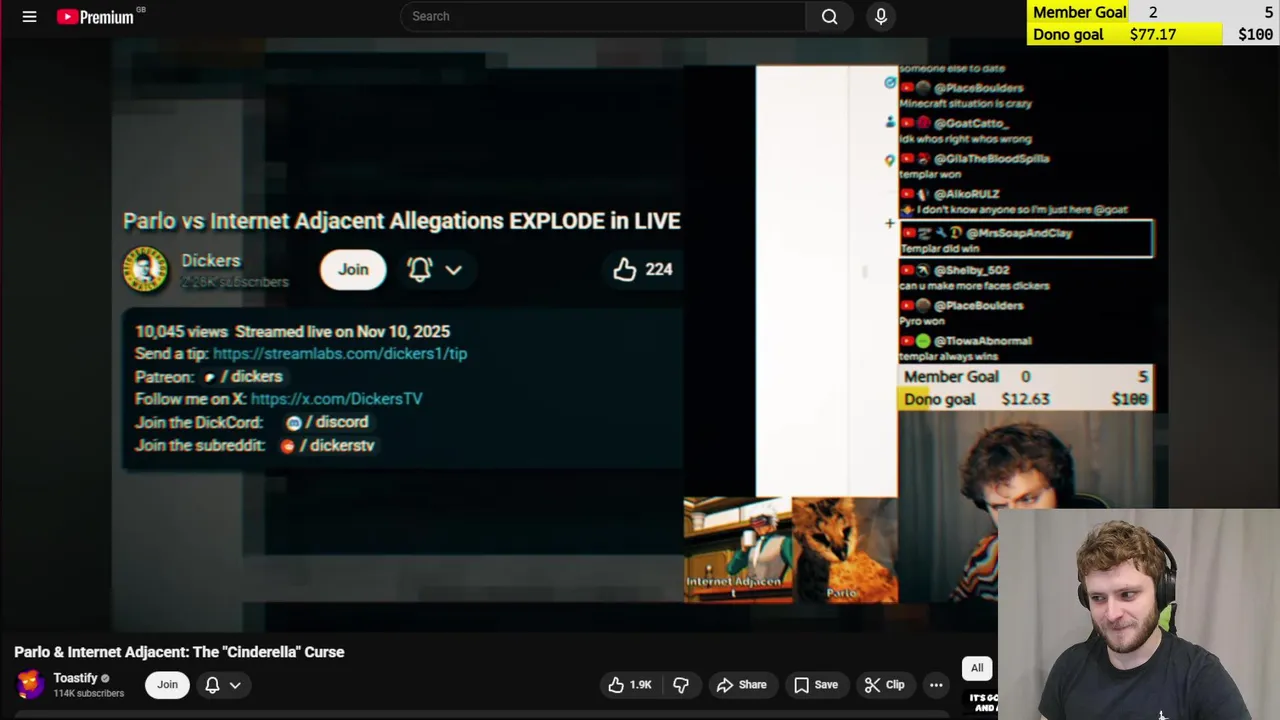Click the Search input field

603,16
